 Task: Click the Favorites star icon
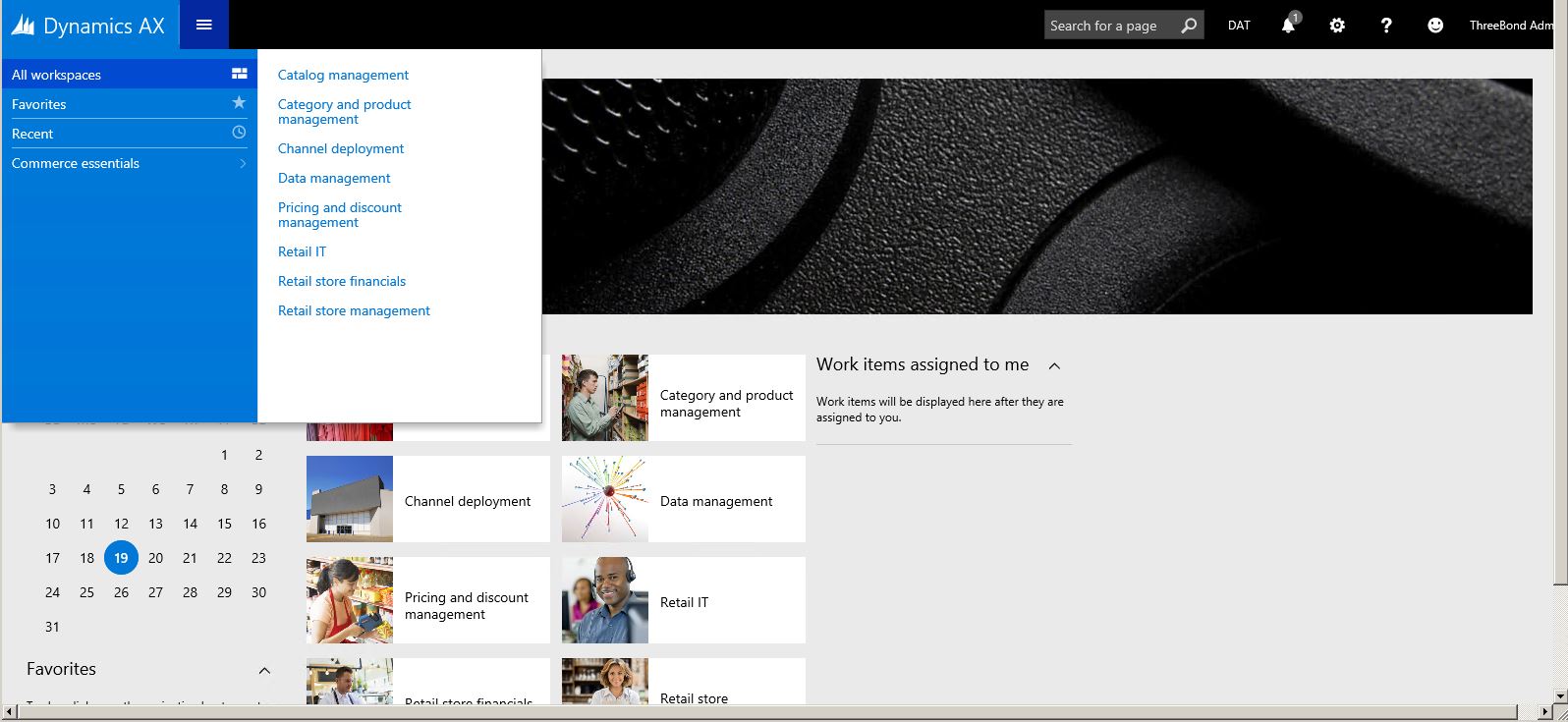click(239, 102)
